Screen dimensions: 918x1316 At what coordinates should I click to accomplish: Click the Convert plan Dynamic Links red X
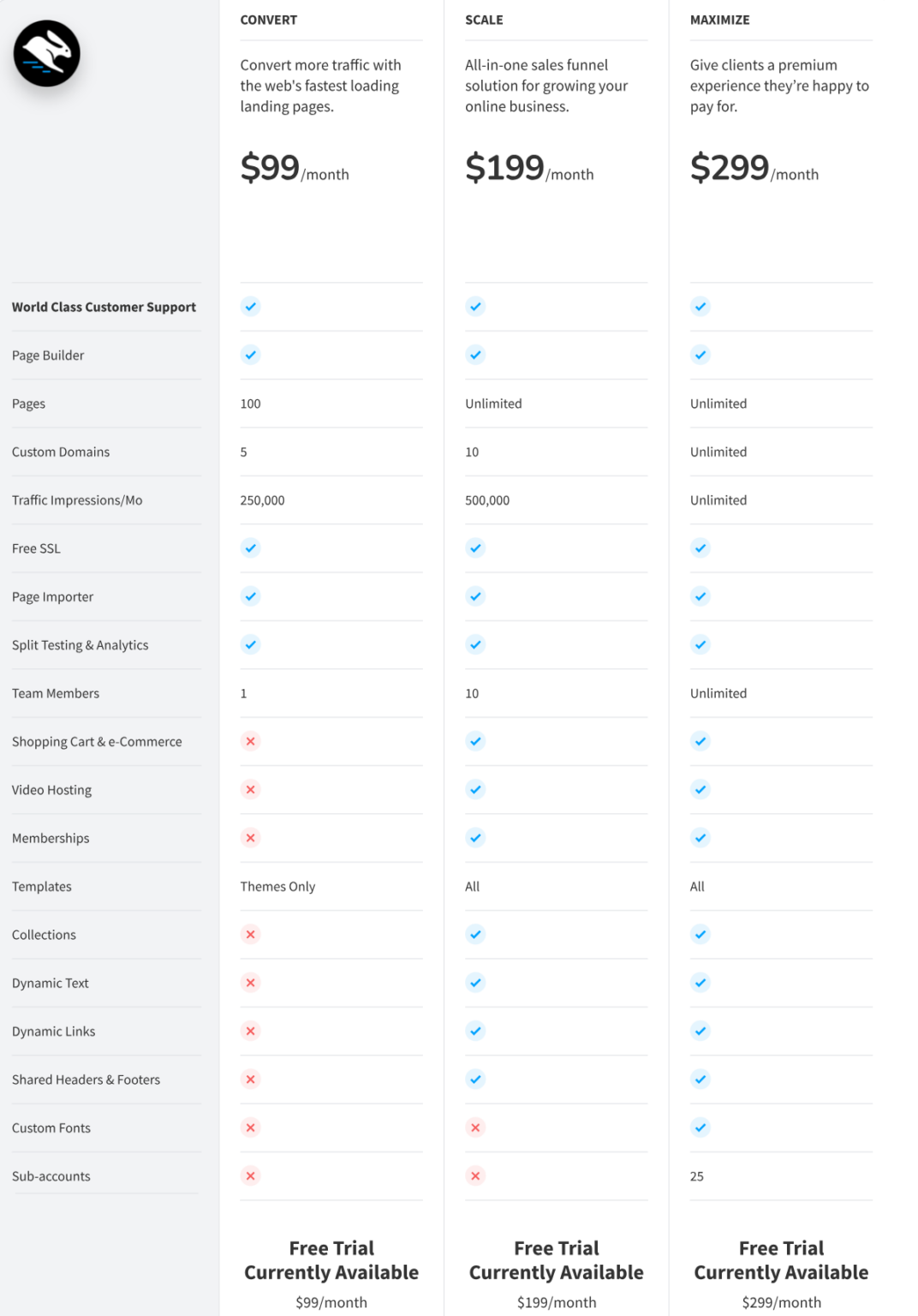(250, 1031)
